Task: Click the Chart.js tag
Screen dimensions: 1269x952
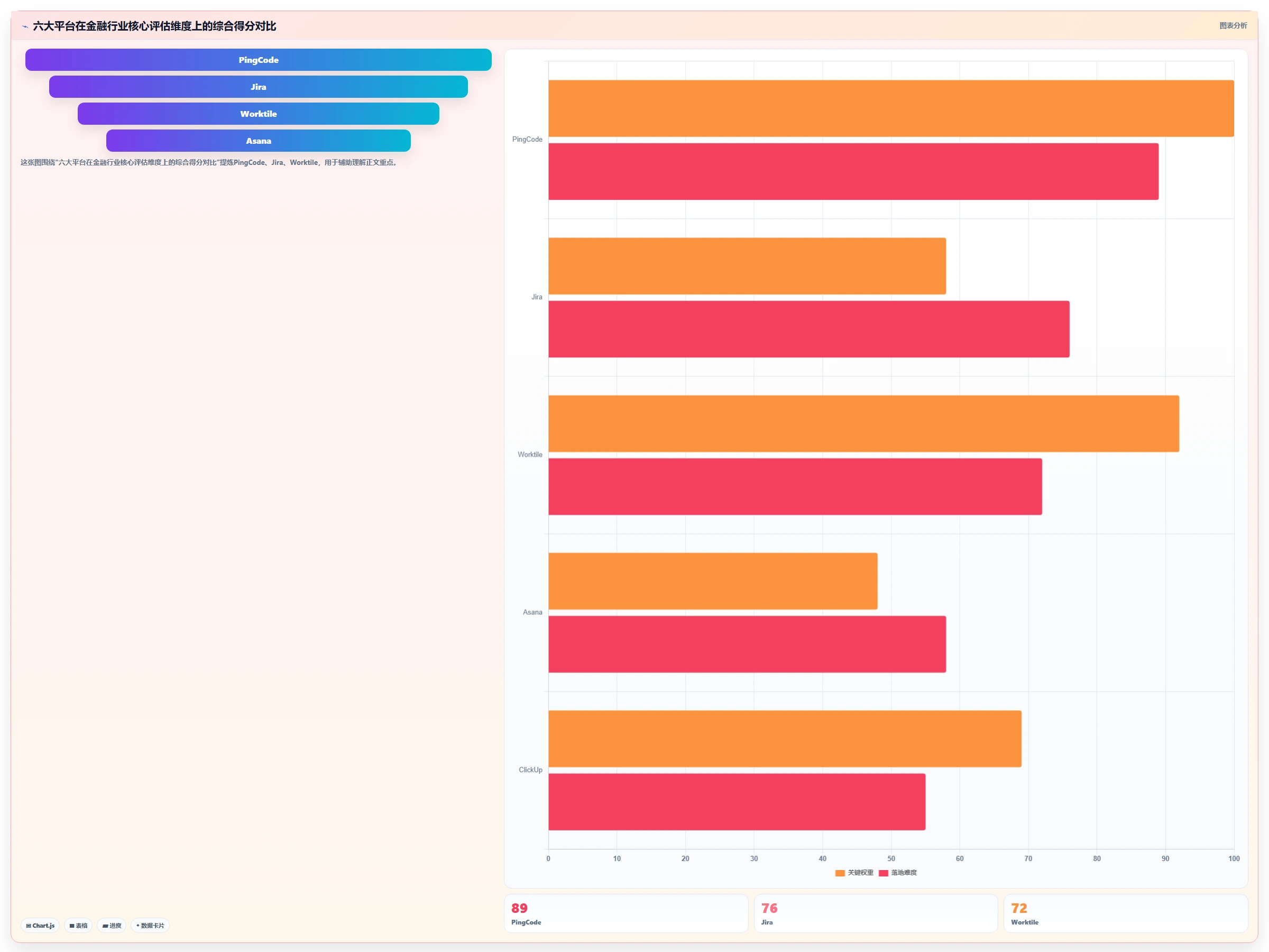Action: [40, 926]
